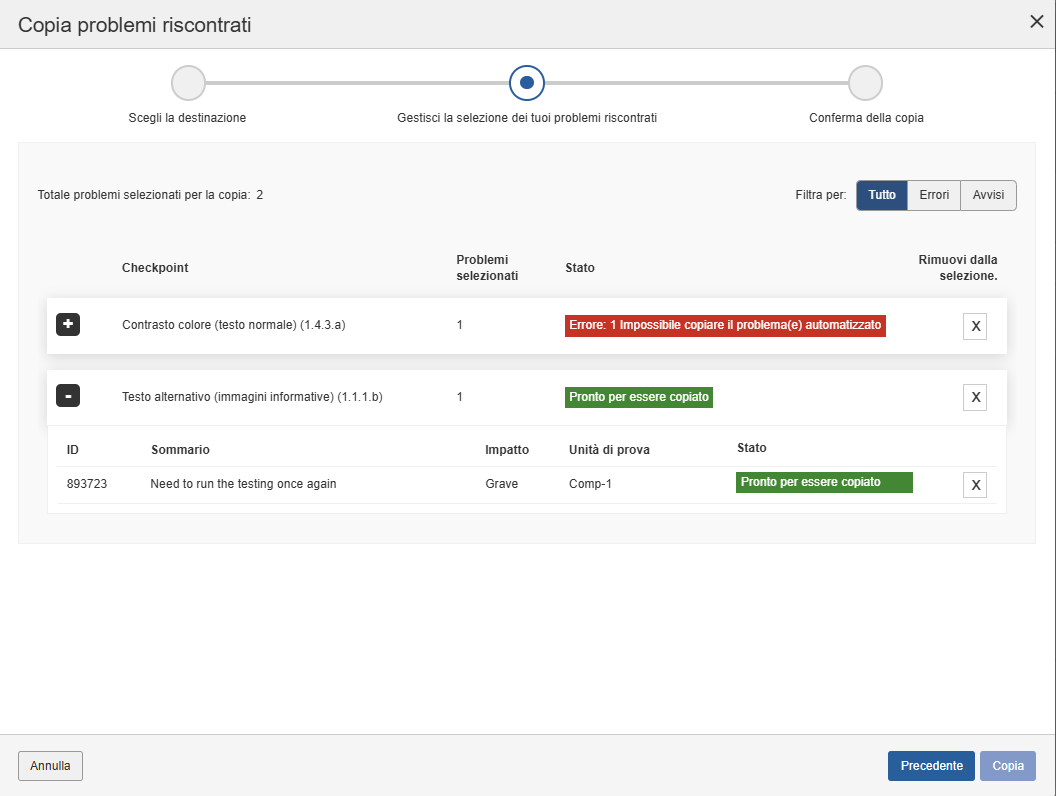Expand the Contrasto colore checkpoint row

pos(68,325)
